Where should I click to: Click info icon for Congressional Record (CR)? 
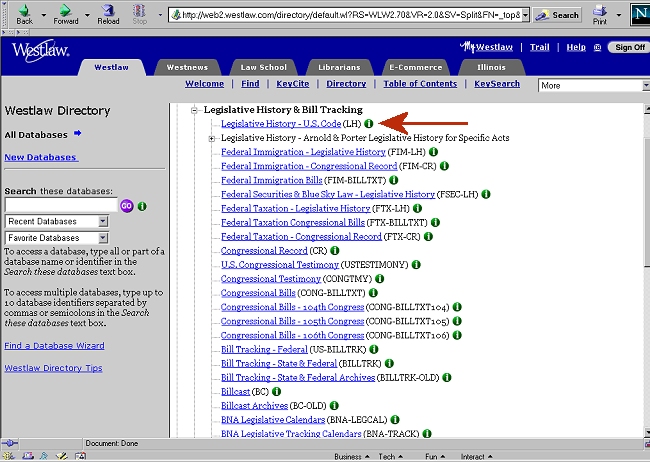pyautogui.click(x=335, y=250)
